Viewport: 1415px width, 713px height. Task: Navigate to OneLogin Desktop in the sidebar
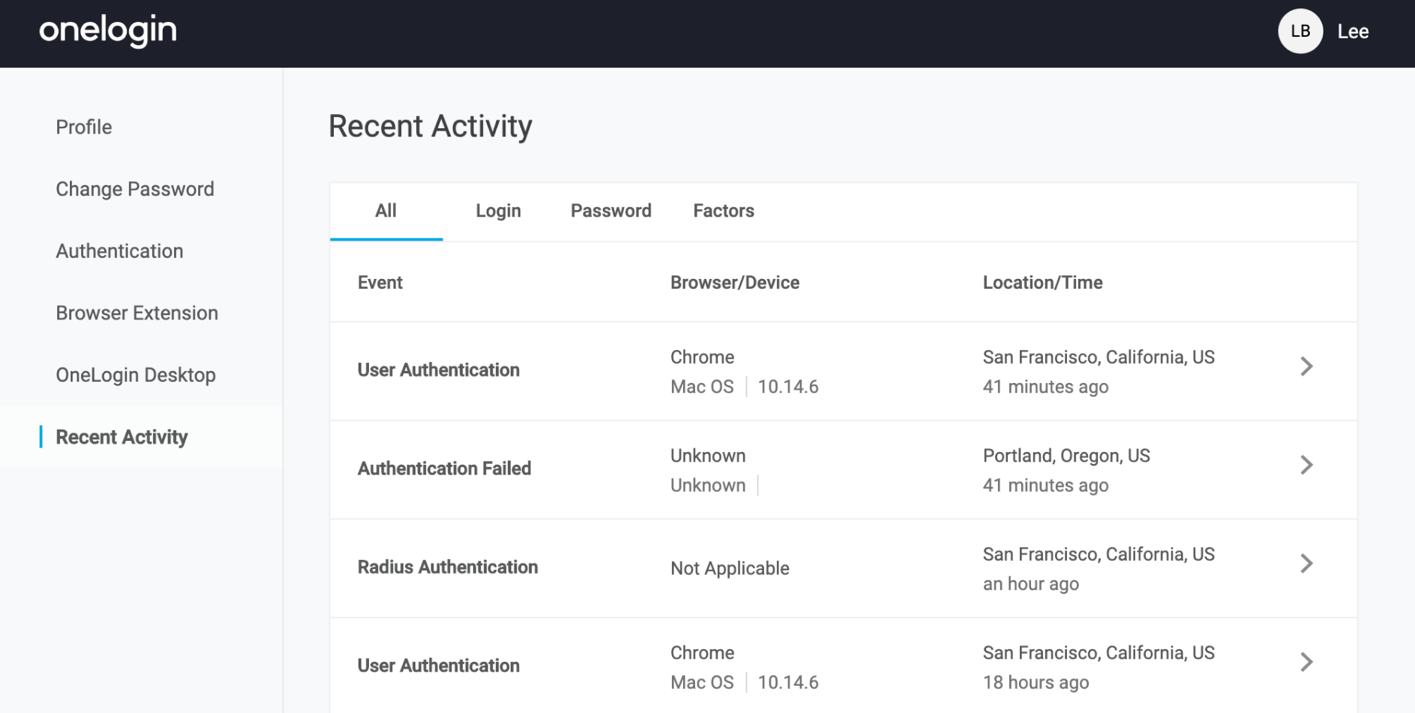(136, 375)
